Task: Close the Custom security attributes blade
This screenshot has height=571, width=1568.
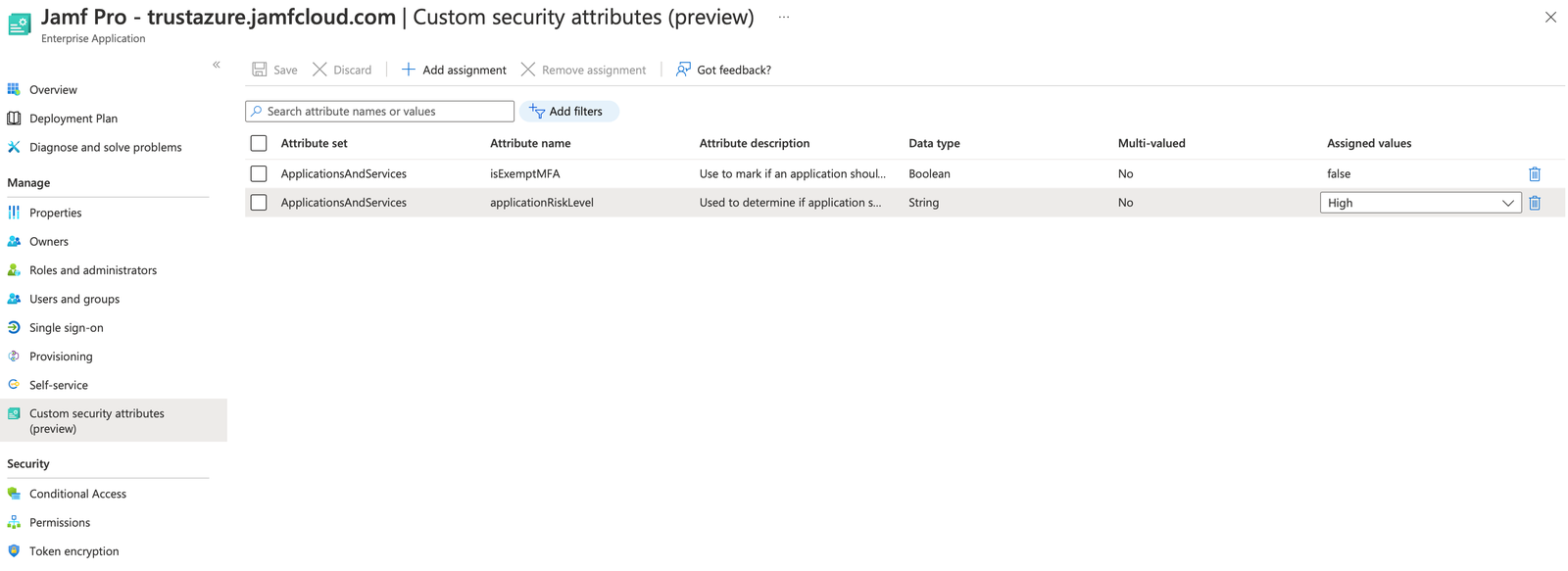Action: coord(1550,18)
